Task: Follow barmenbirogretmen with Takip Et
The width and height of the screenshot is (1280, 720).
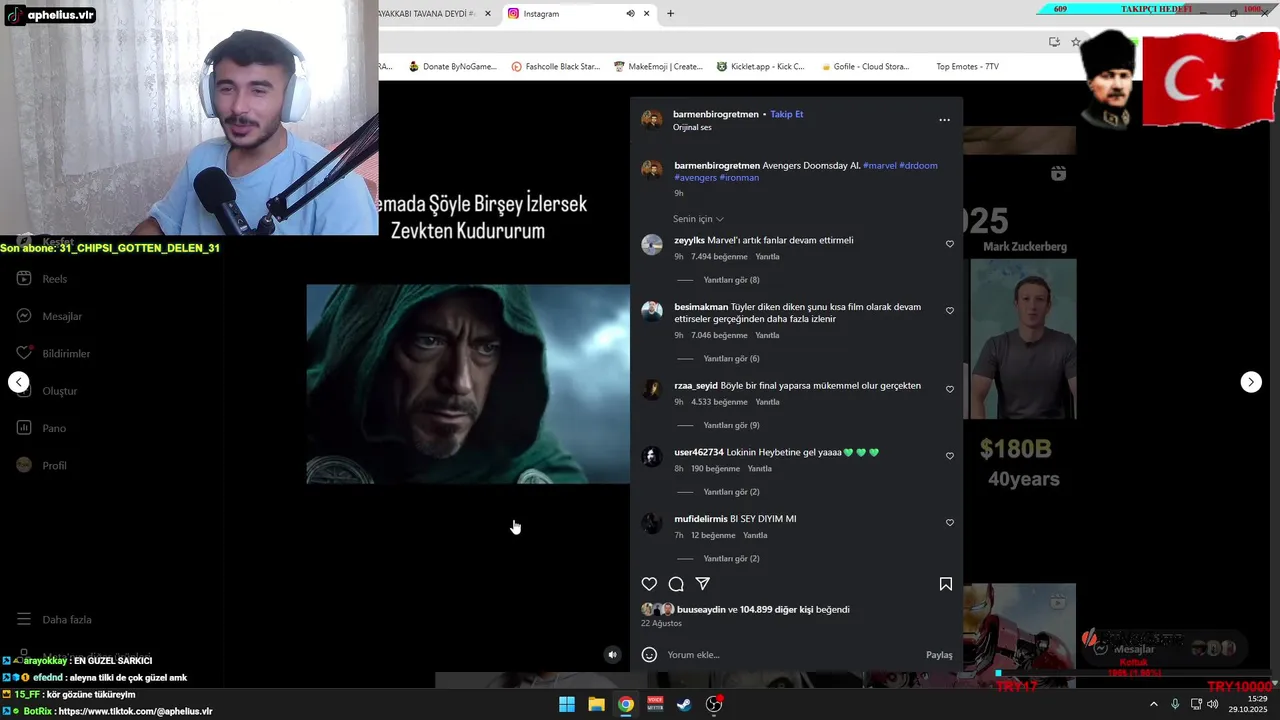Action: point(787,114)
